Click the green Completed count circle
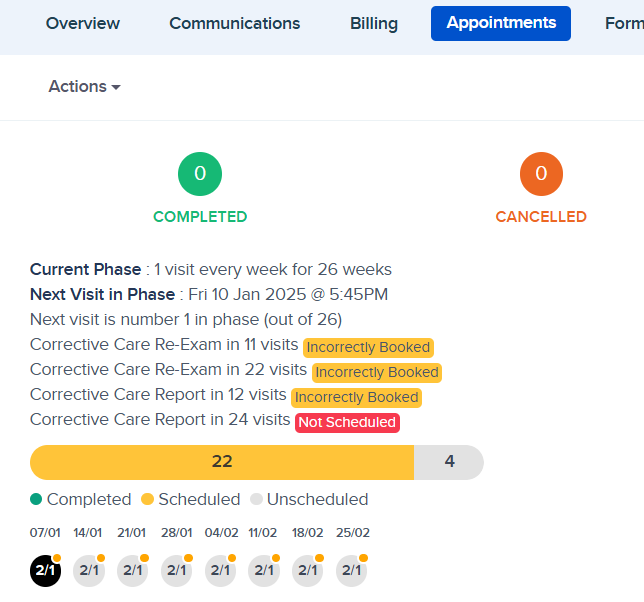This screenshot has width=644, height=602. click(200, 174)
